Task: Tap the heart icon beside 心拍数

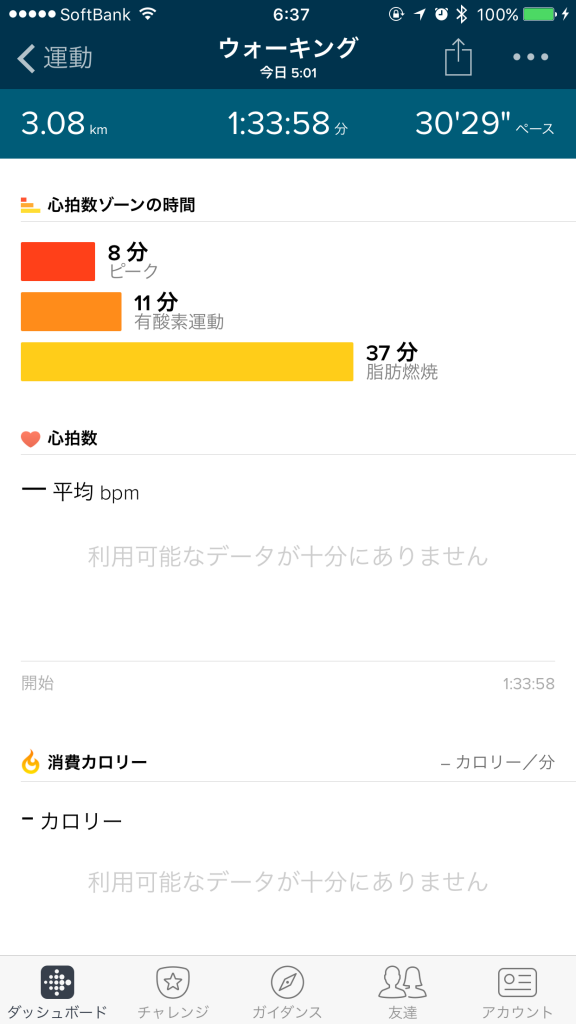Action: [x=31, y=439]
